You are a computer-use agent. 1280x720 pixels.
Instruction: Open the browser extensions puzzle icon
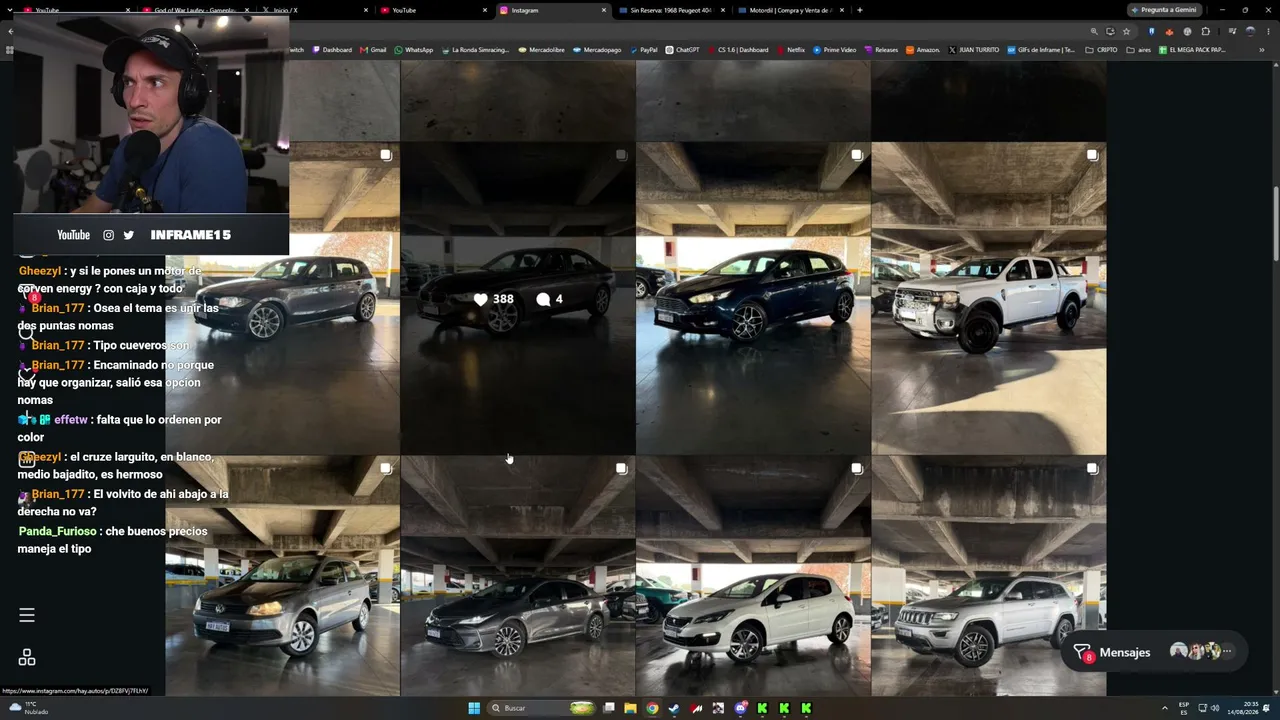(1206, 31)
